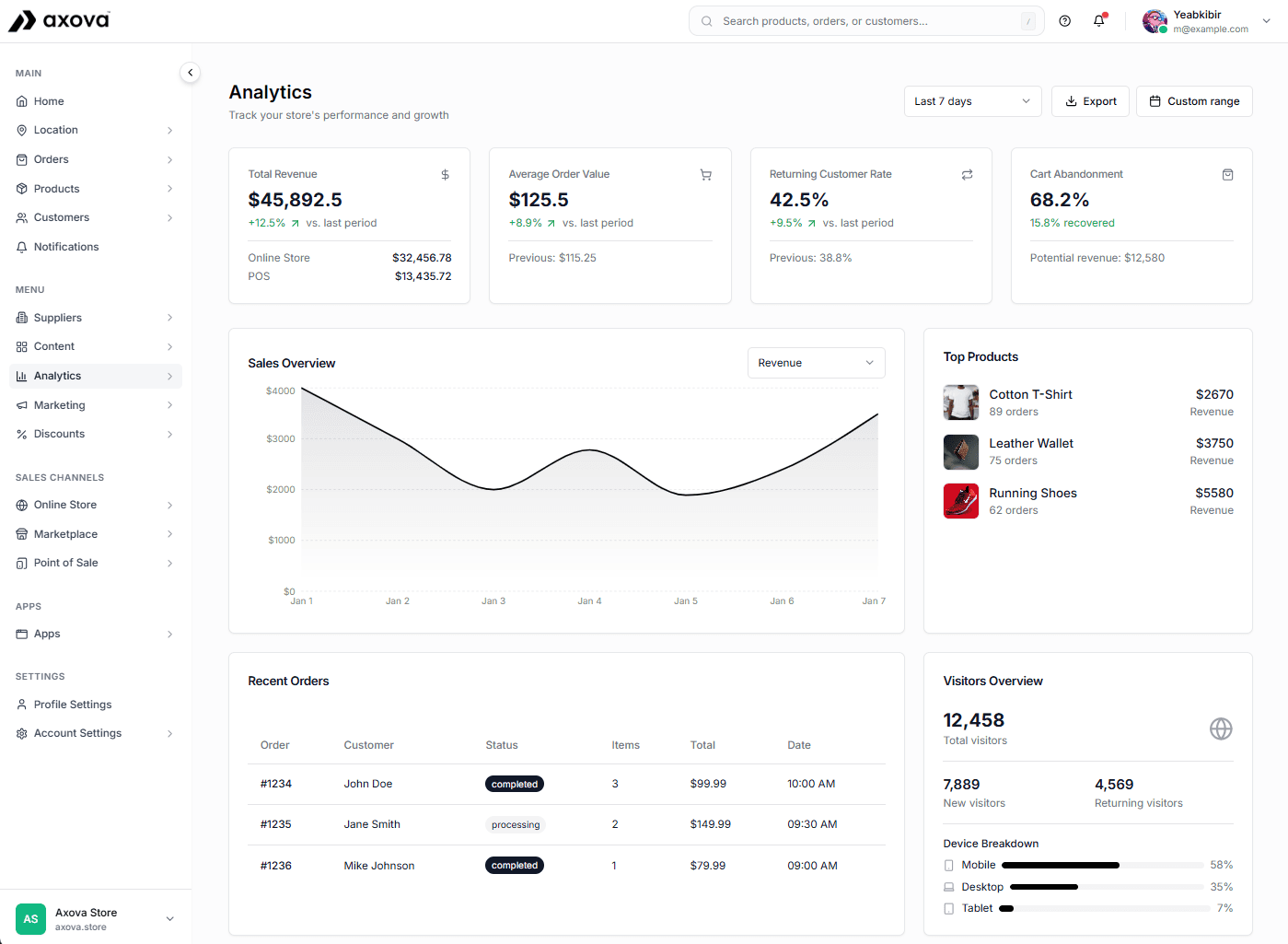
Task: Click the dollar icon on Total Revenue card
Action: (445, 174)
